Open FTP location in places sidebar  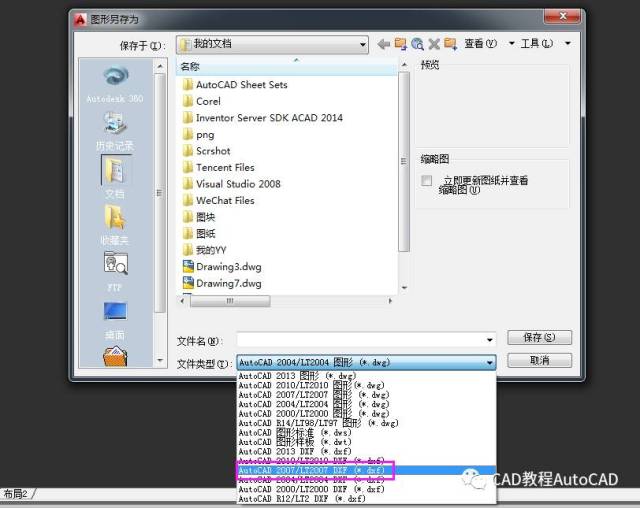pos(115,271)
